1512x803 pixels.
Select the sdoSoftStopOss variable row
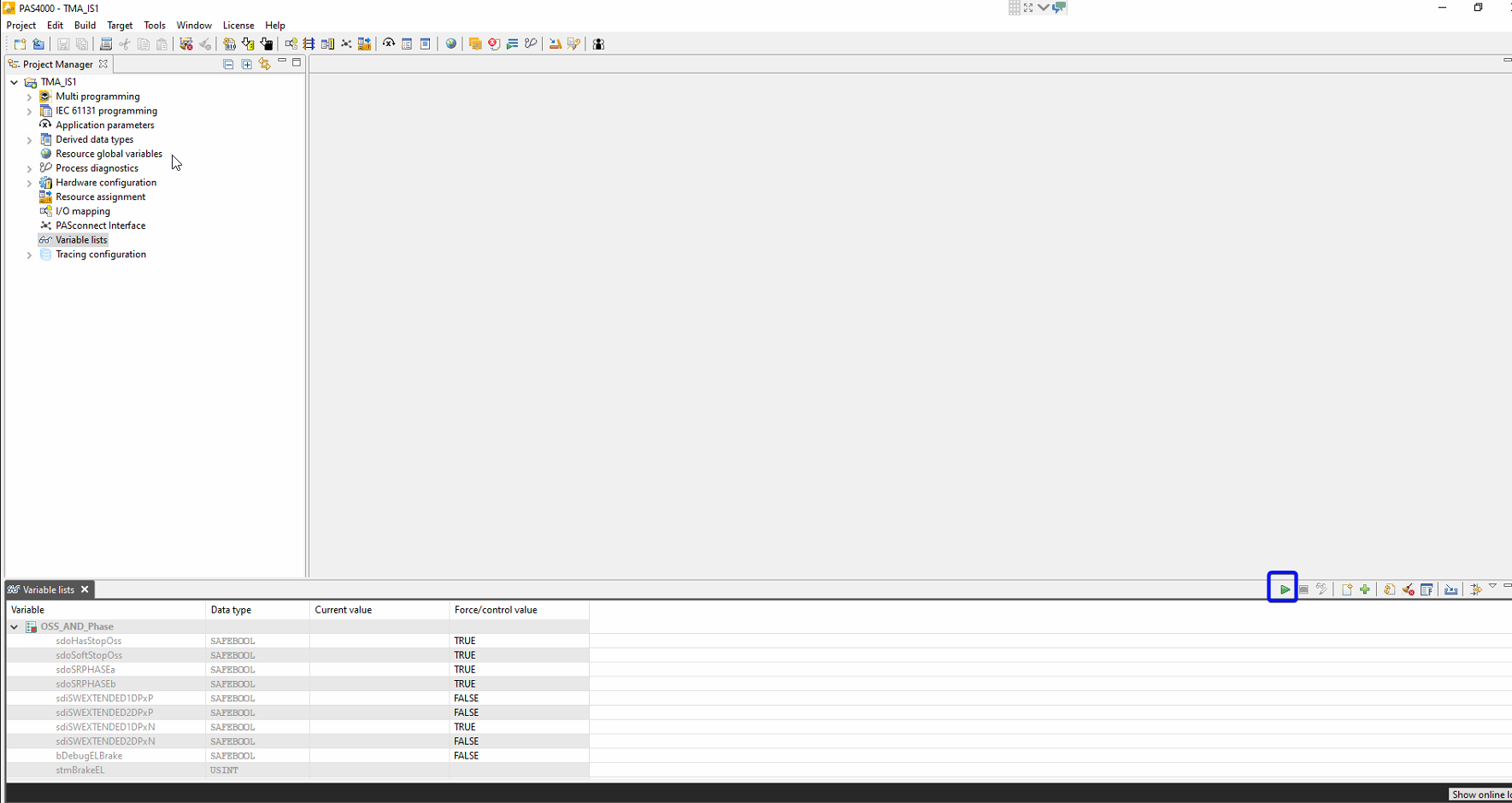(297, 655)
